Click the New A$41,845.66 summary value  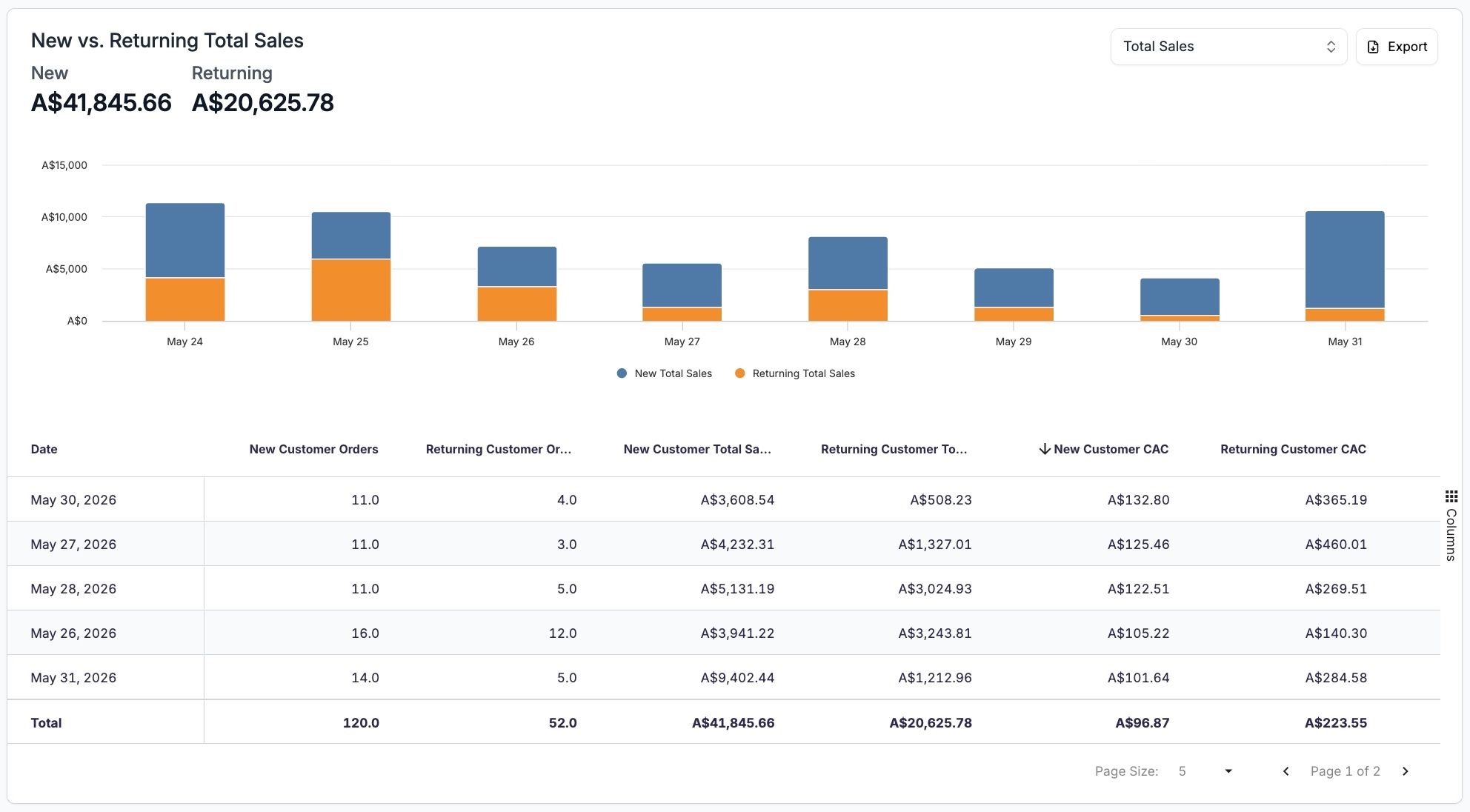click(x=102, y=102)
